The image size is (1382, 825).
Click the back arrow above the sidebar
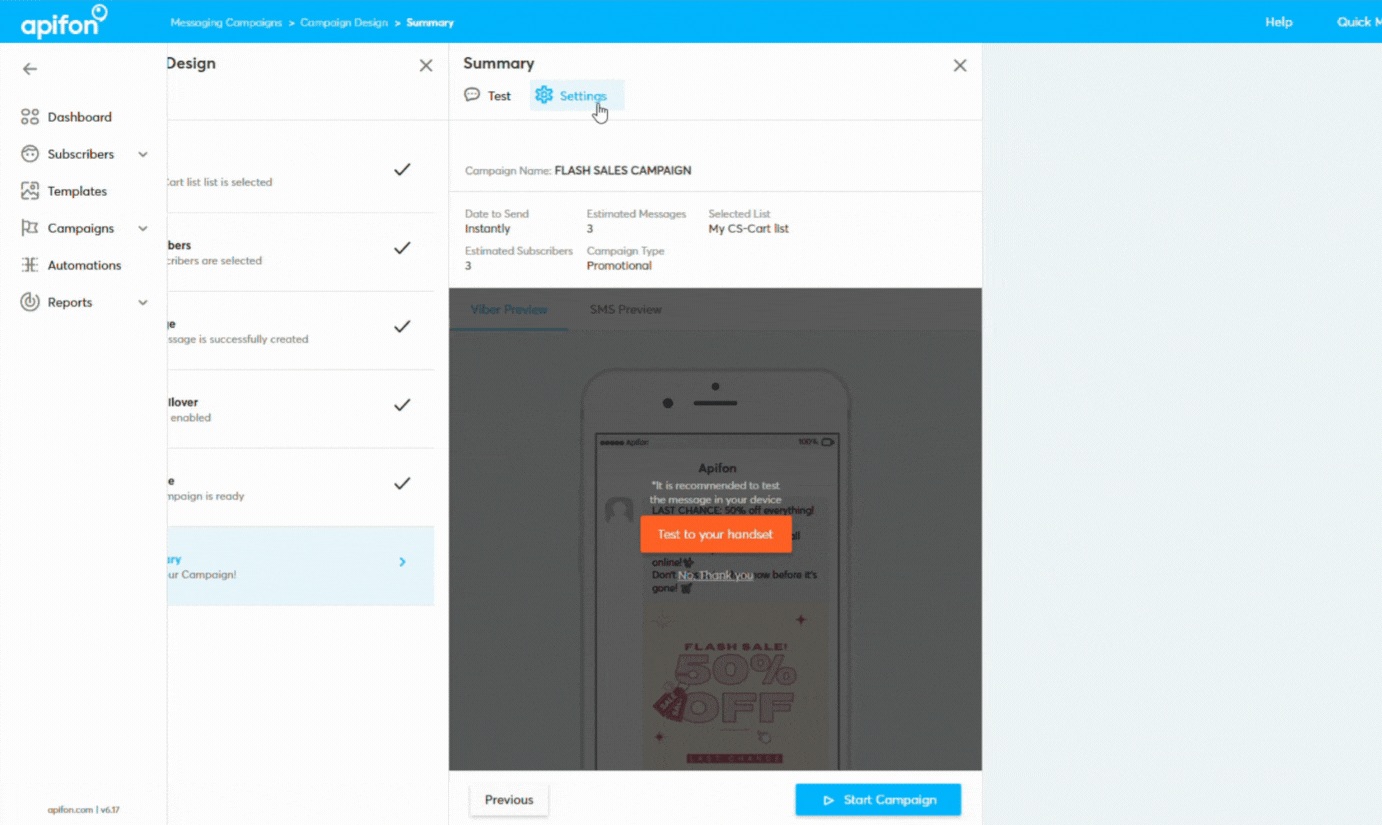29,68
